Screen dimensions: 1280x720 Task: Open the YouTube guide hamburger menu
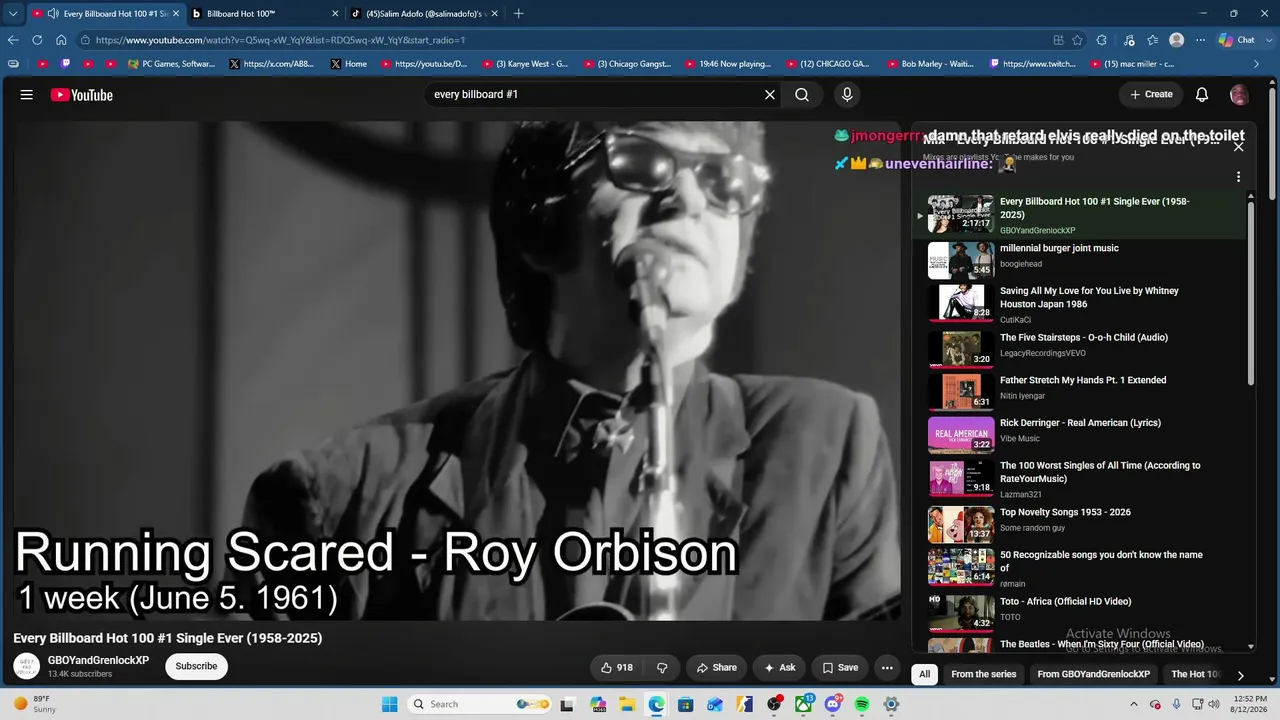pos(27,95)
